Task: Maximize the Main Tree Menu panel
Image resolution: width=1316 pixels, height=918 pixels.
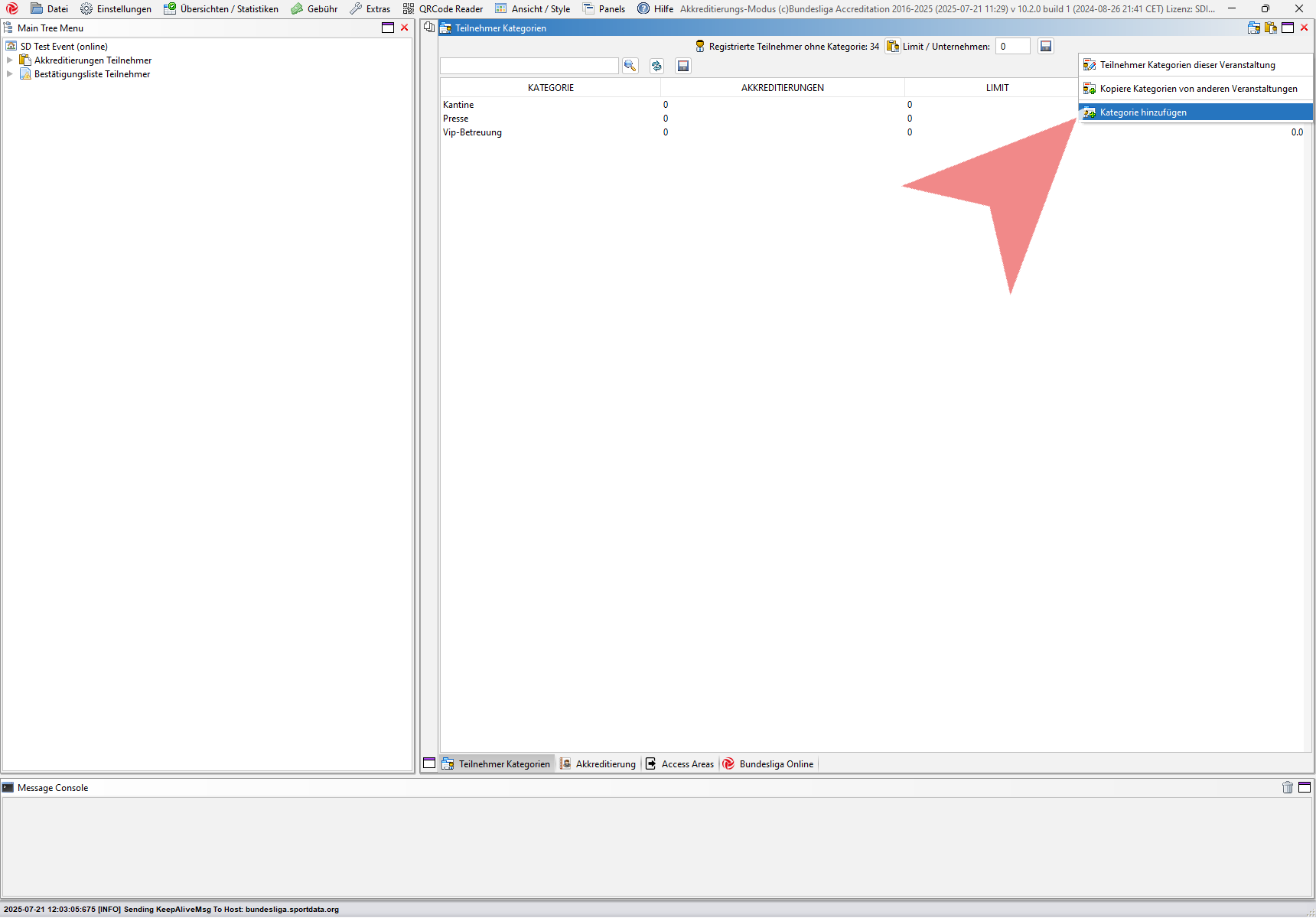Action: pos(388,28)
